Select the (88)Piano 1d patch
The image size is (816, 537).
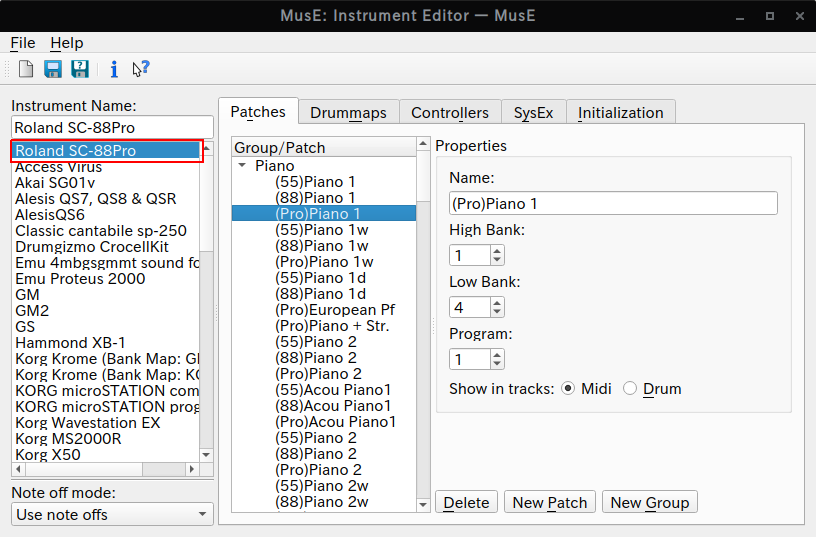tap(324, 293)
